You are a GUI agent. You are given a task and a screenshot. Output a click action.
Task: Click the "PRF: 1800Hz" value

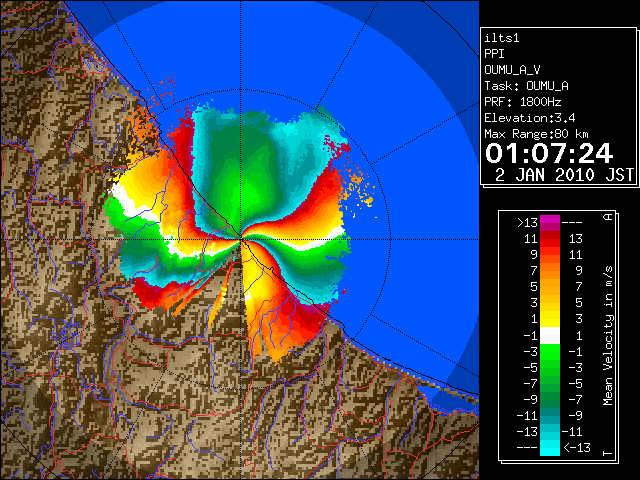(523, 102)
